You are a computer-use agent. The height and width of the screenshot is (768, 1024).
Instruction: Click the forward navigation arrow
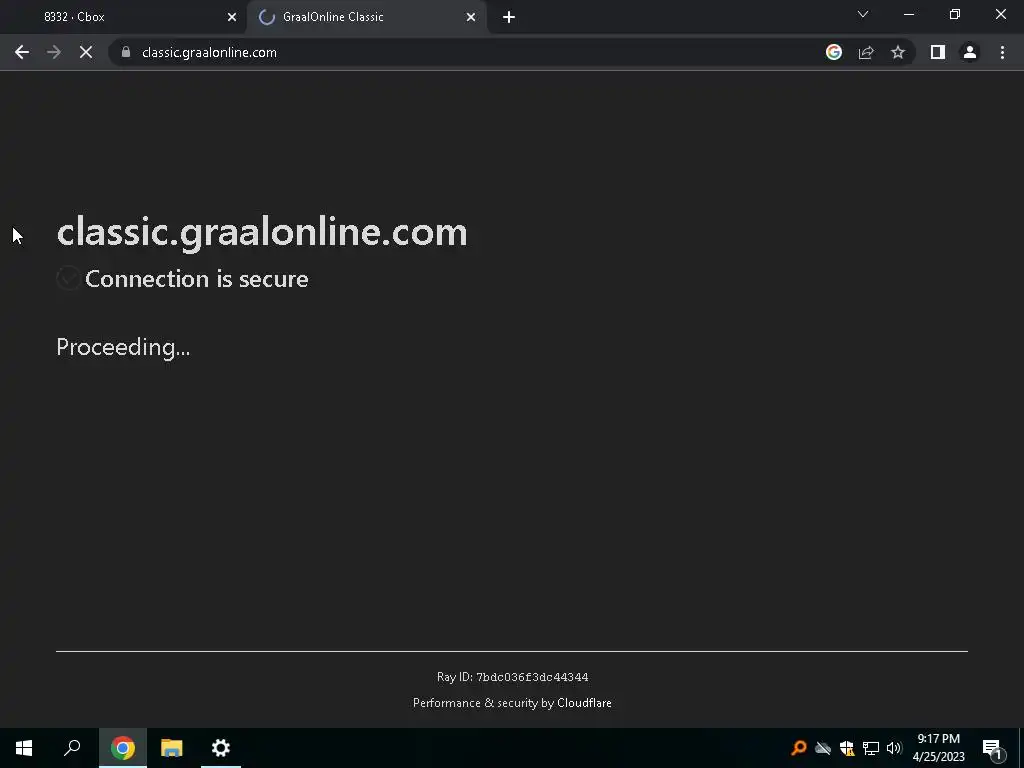54,52
